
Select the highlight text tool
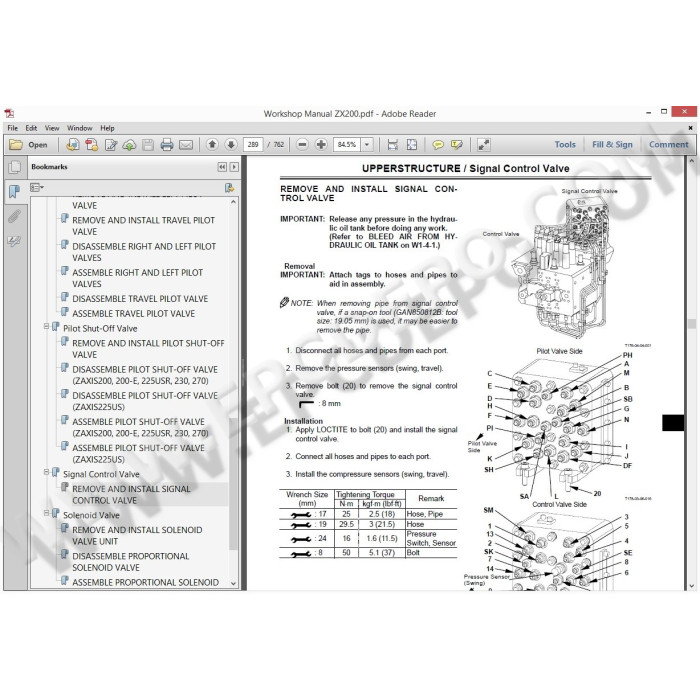[457, 145]
